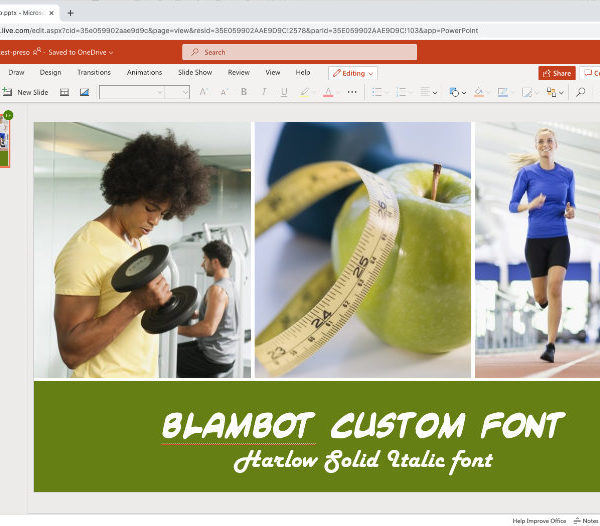Open the View tab

tap(273, 72)
